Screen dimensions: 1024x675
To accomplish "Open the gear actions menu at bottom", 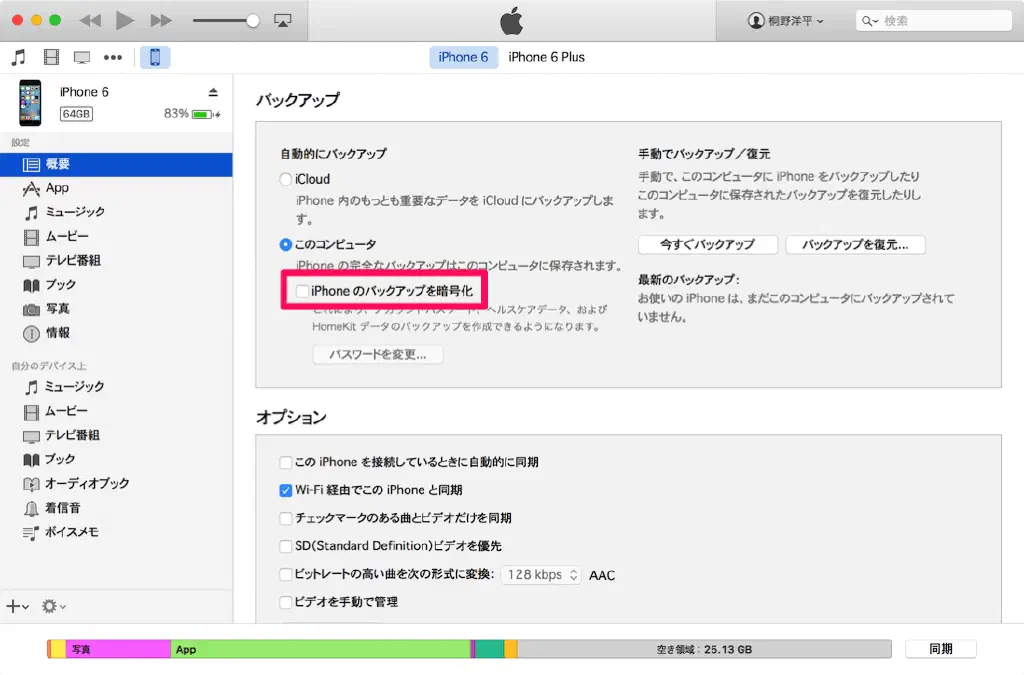I will click(53, 606).
